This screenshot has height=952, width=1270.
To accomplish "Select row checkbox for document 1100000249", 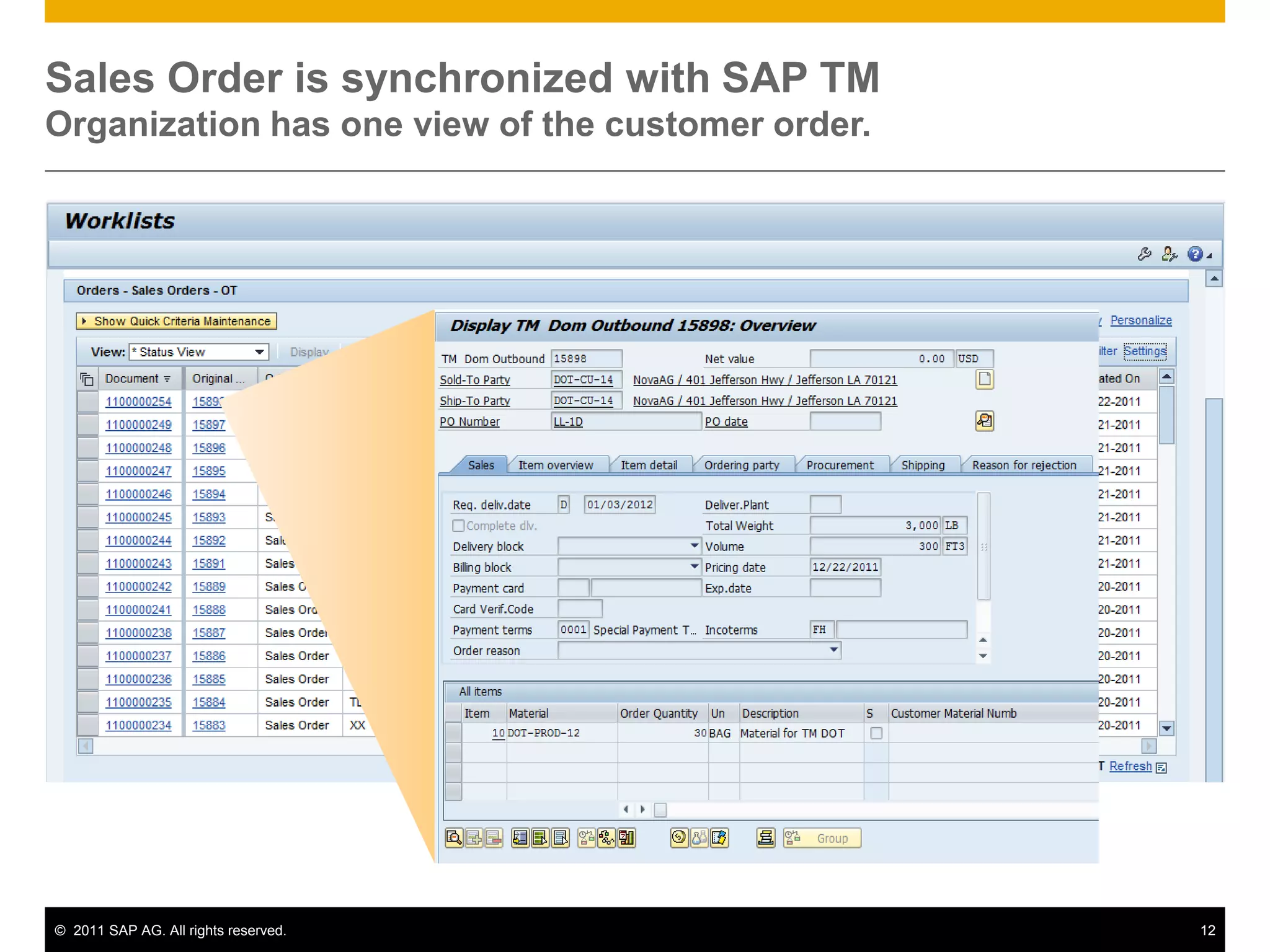I will [x=87, y=425].
